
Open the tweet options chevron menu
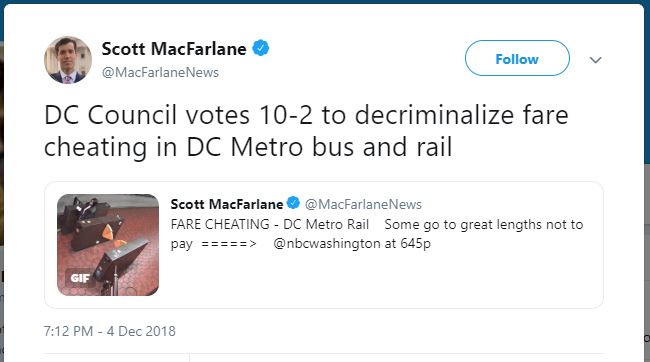595,60
